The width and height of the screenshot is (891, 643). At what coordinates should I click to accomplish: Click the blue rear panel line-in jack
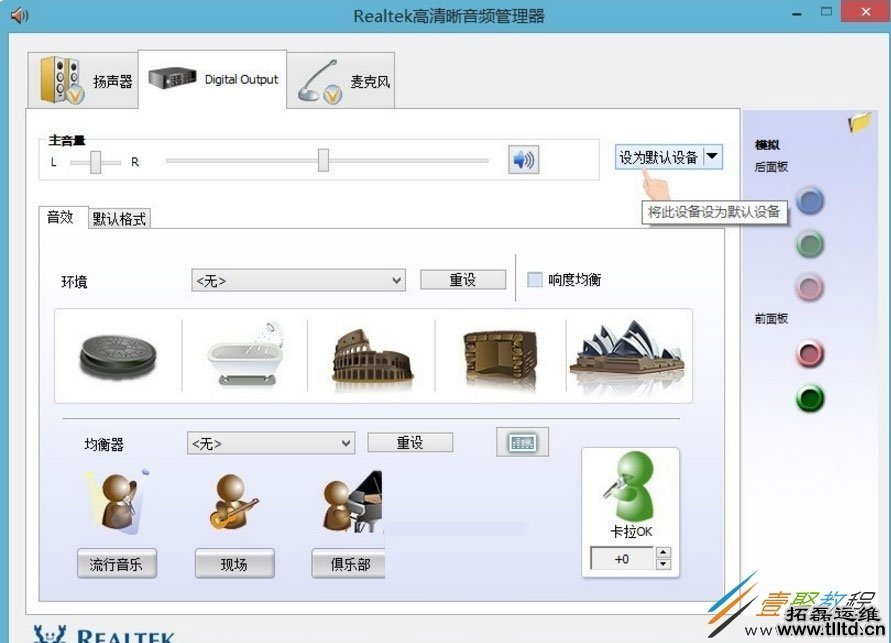pos(809,201)
